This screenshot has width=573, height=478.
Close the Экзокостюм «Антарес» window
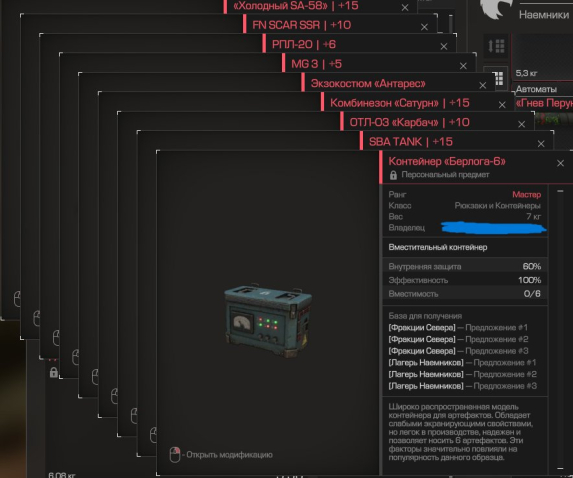pos(483,85)
